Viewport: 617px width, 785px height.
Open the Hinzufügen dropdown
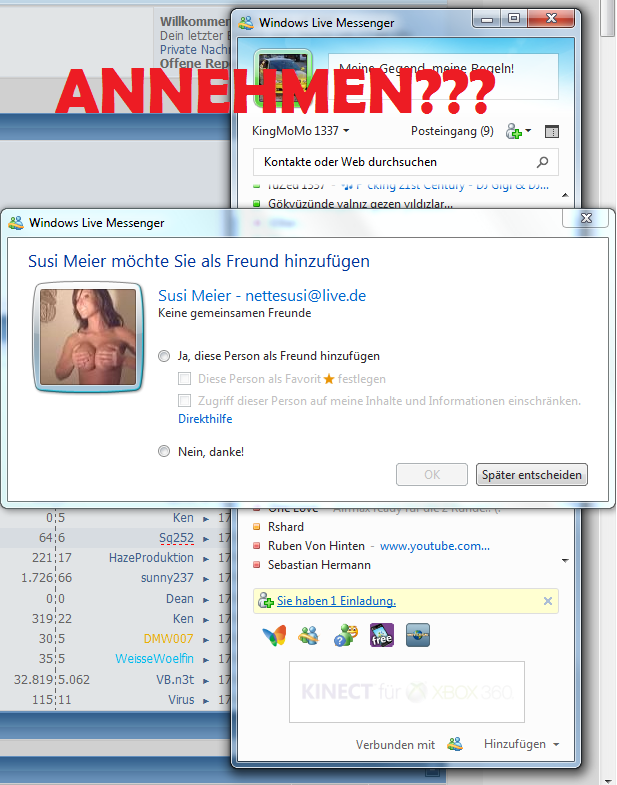coord(521,744)
